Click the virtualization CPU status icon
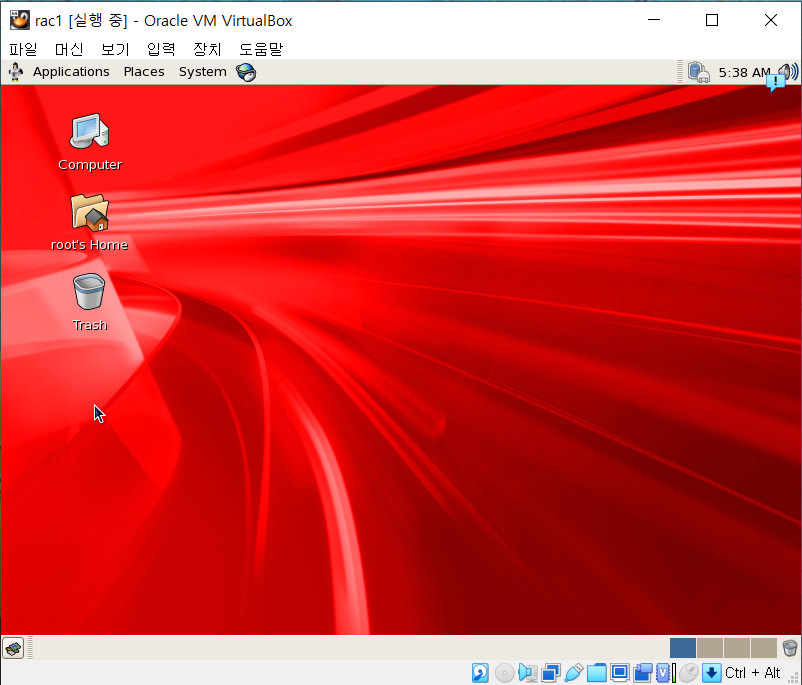802x685 pixels. coord(663,673)
